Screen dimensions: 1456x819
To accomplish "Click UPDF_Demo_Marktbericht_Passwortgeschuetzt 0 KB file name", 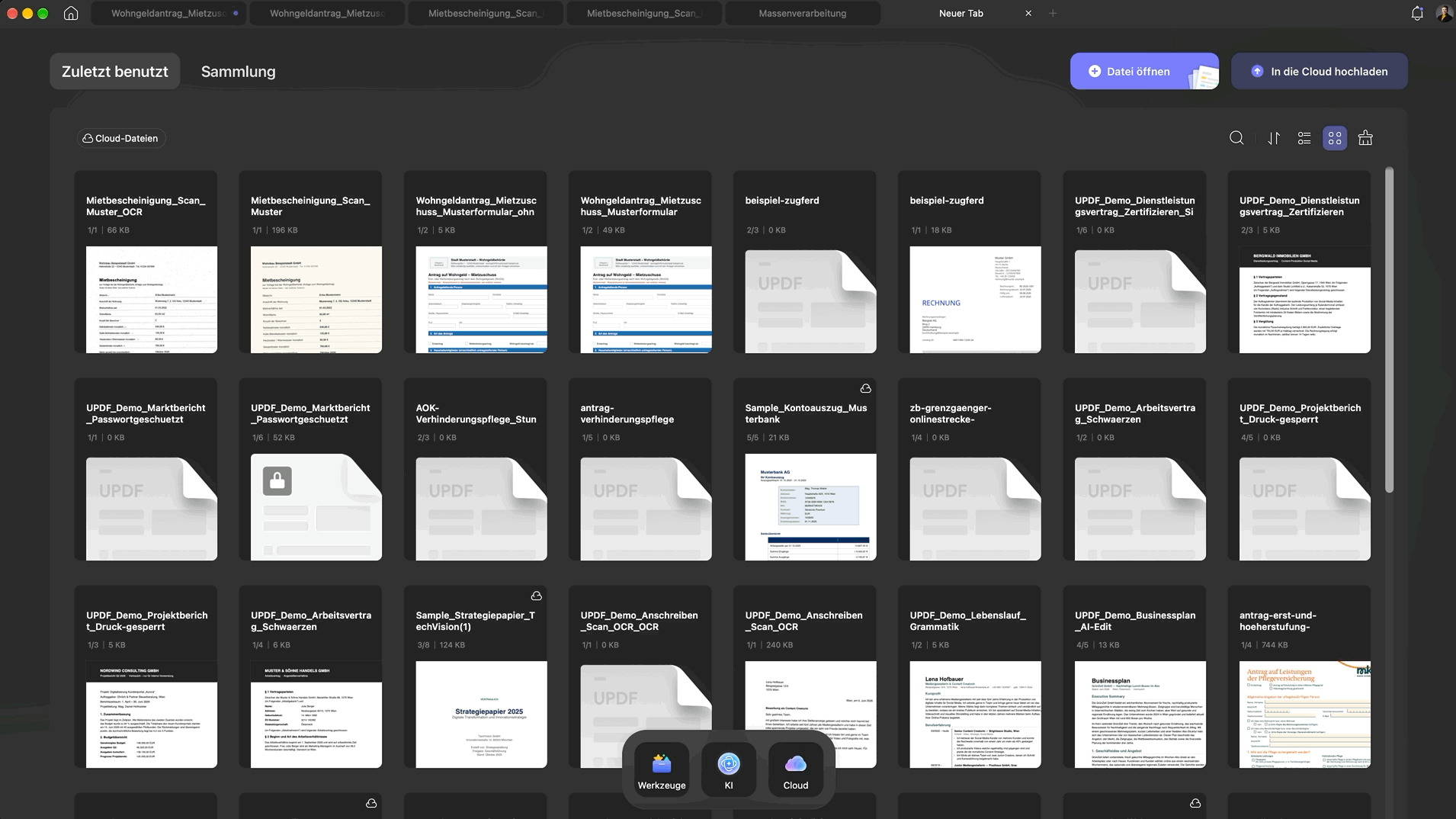I will [x=146, y=413].
